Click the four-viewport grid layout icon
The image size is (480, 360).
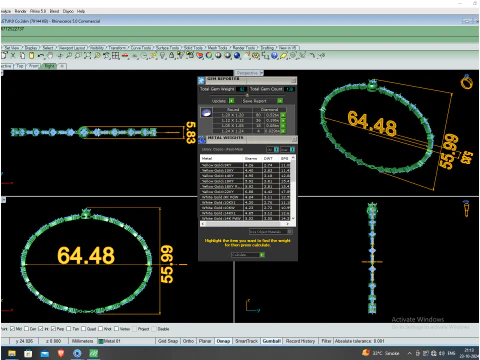(x=116, y=56)
